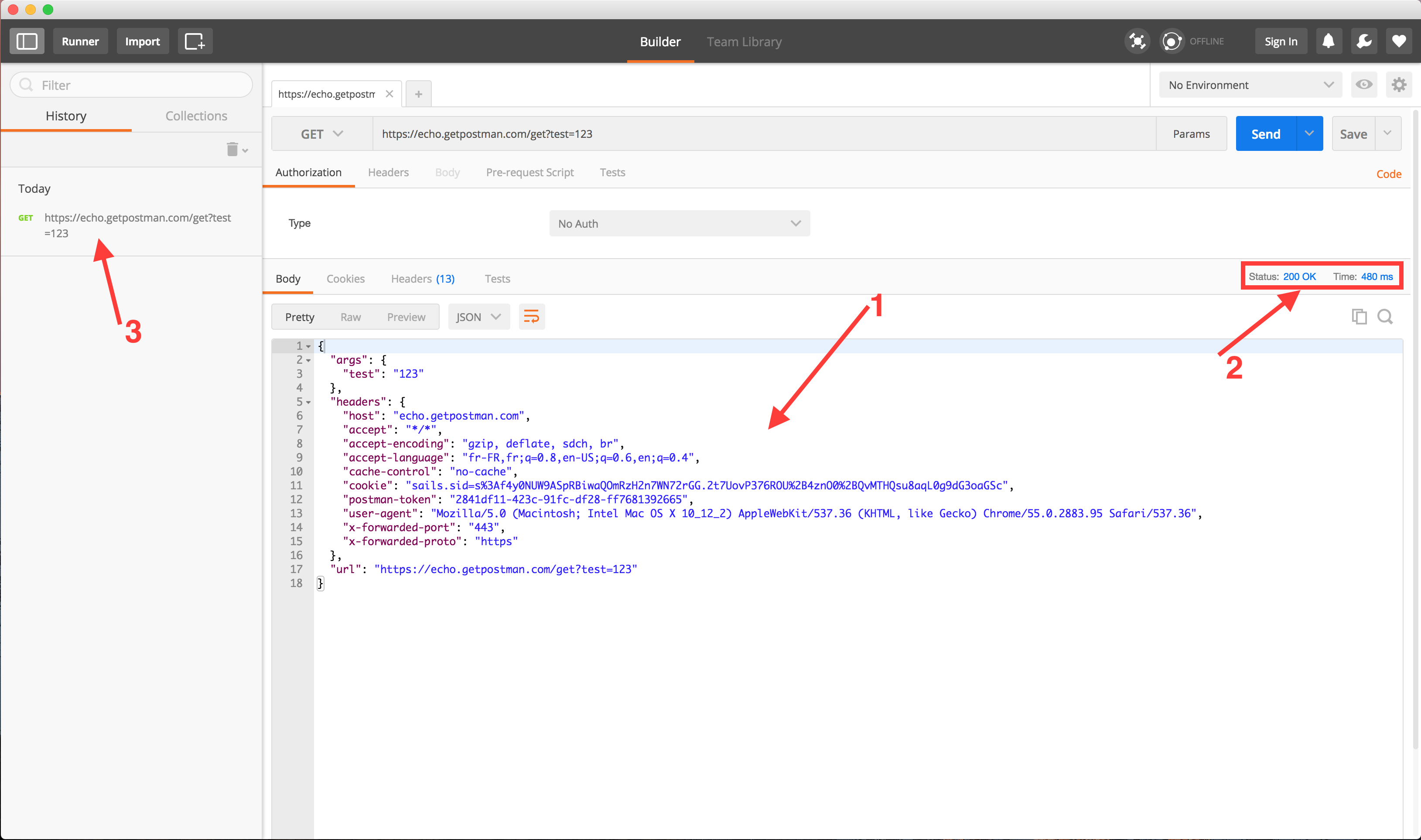Open the request Tests tab
This screenshot has width=1421, height=840.
coord(612,173)
